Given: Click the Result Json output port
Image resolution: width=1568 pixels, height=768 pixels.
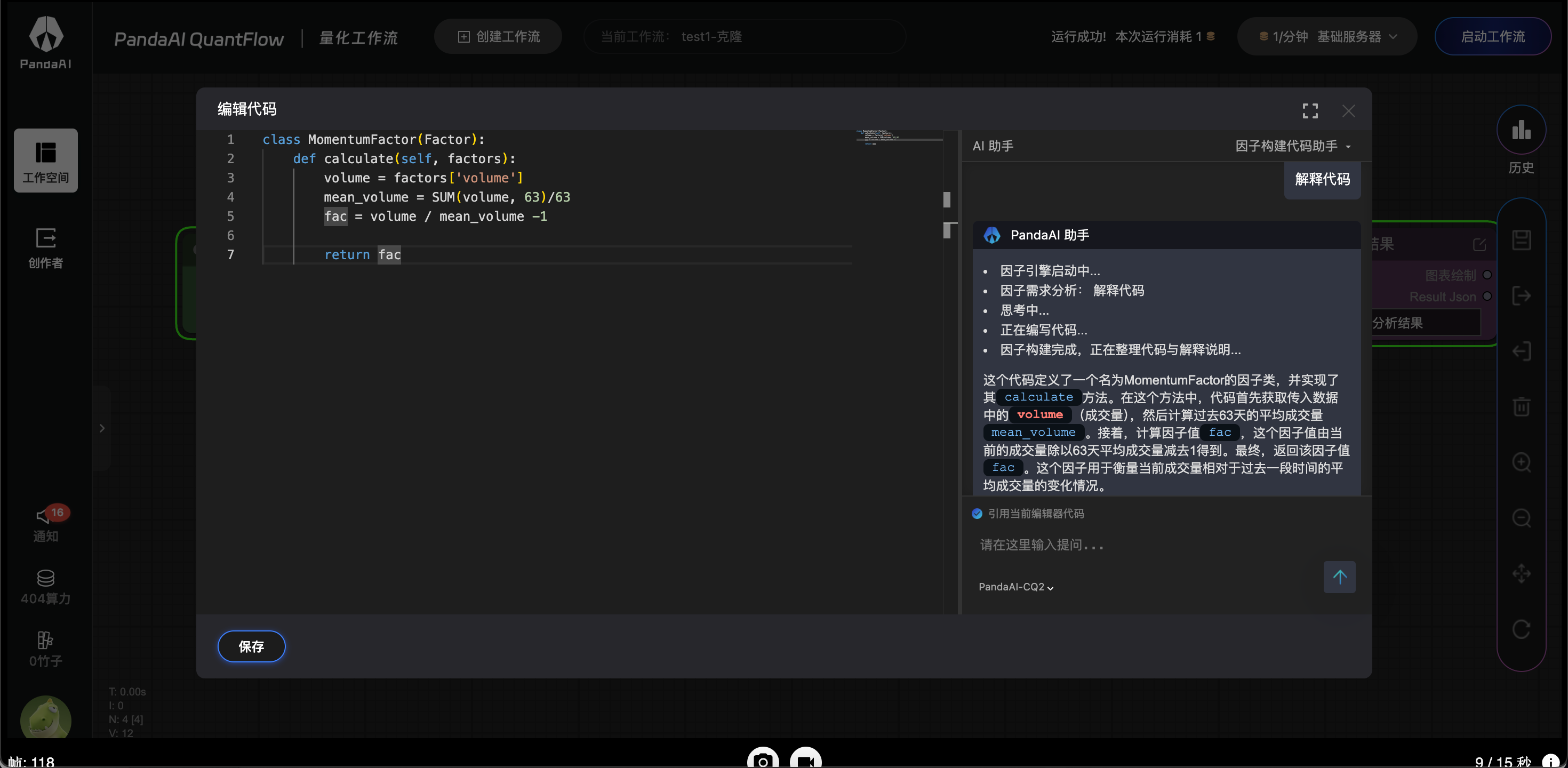Looking at the screenshot, I should pos(1487,297).
